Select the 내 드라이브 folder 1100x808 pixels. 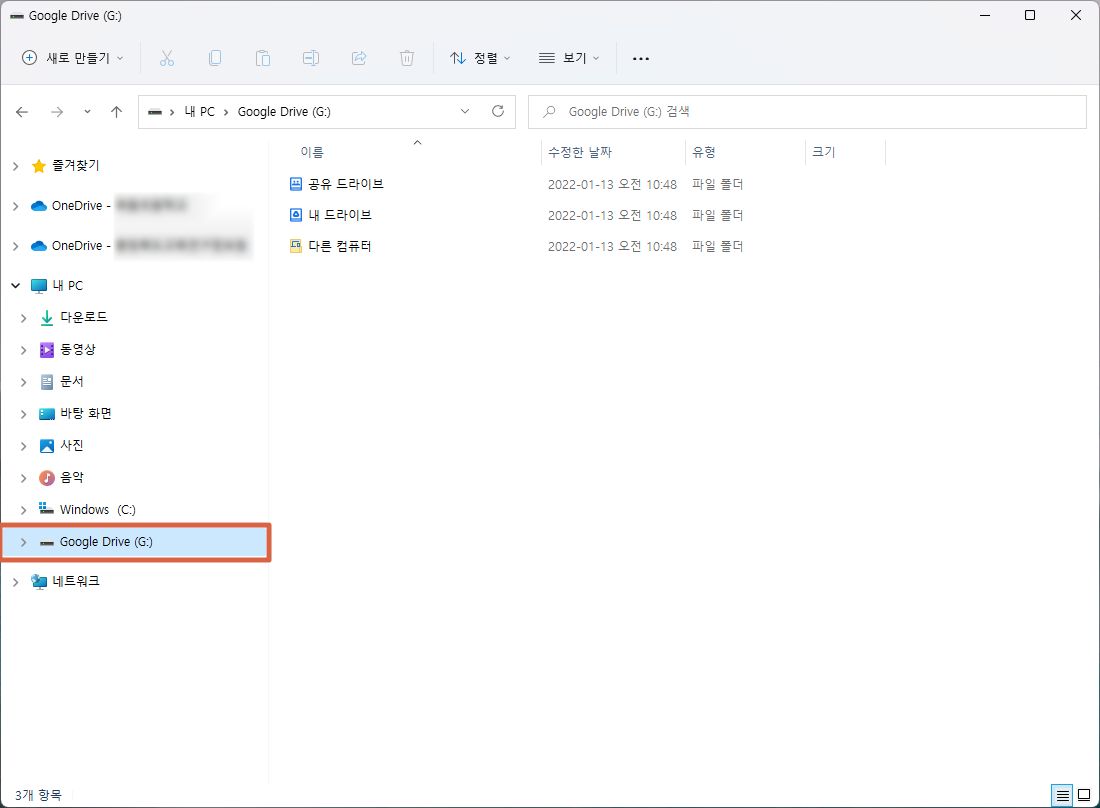[x=340, y=215]
